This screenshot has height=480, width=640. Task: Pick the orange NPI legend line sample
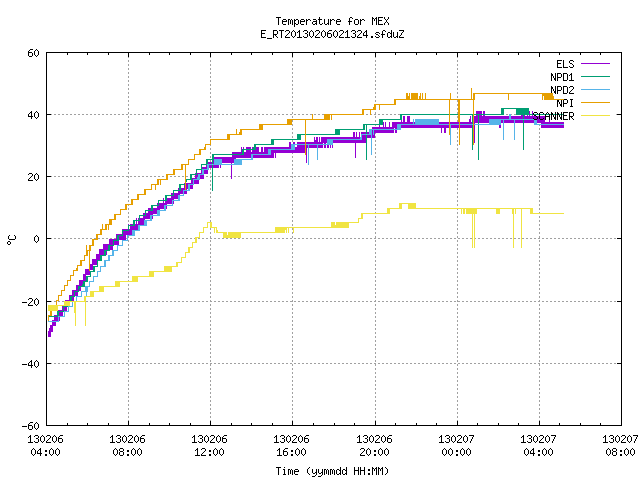[x=596, y=102]
